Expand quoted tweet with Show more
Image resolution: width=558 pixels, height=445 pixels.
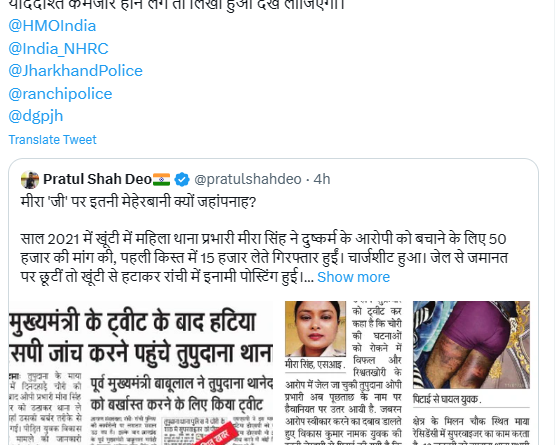click(x=353, y=277)
